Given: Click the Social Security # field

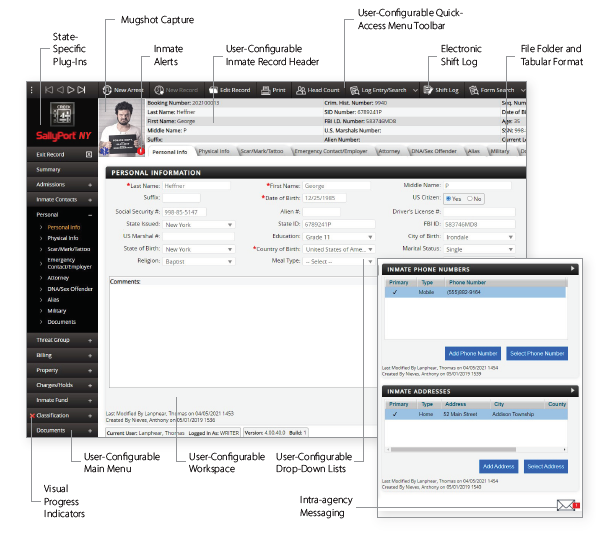Looking at the screenshot, I should point(184,212).
